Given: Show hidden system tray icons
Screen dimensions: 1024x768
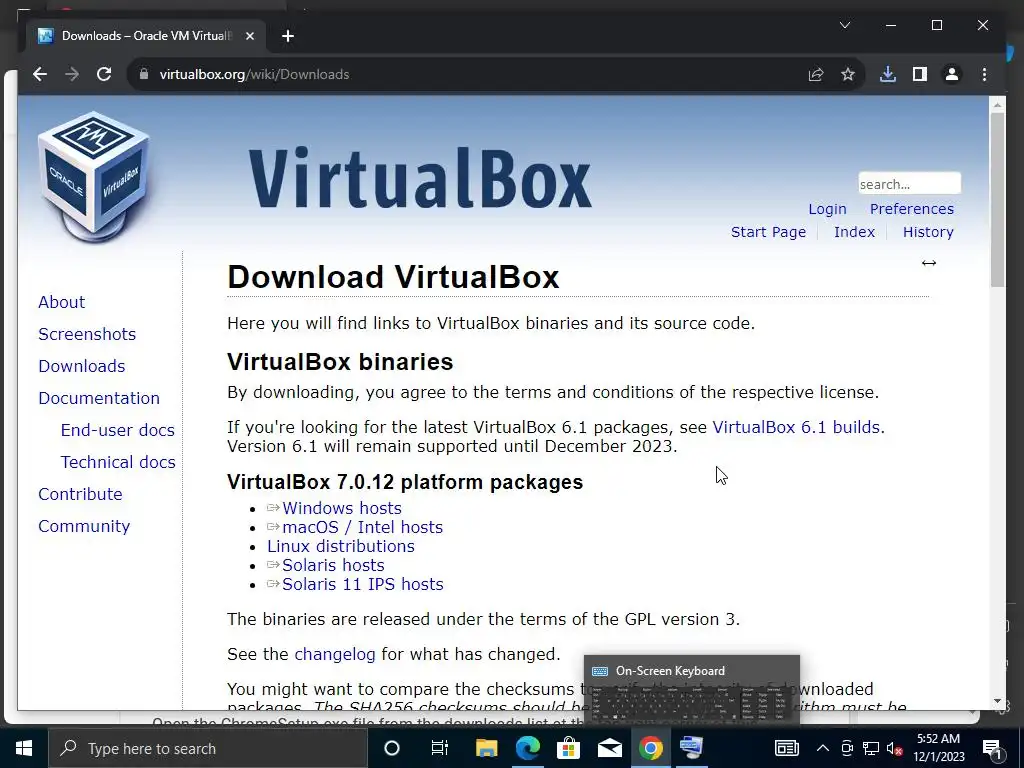Looking at the screenshot, I should point(823,748).
